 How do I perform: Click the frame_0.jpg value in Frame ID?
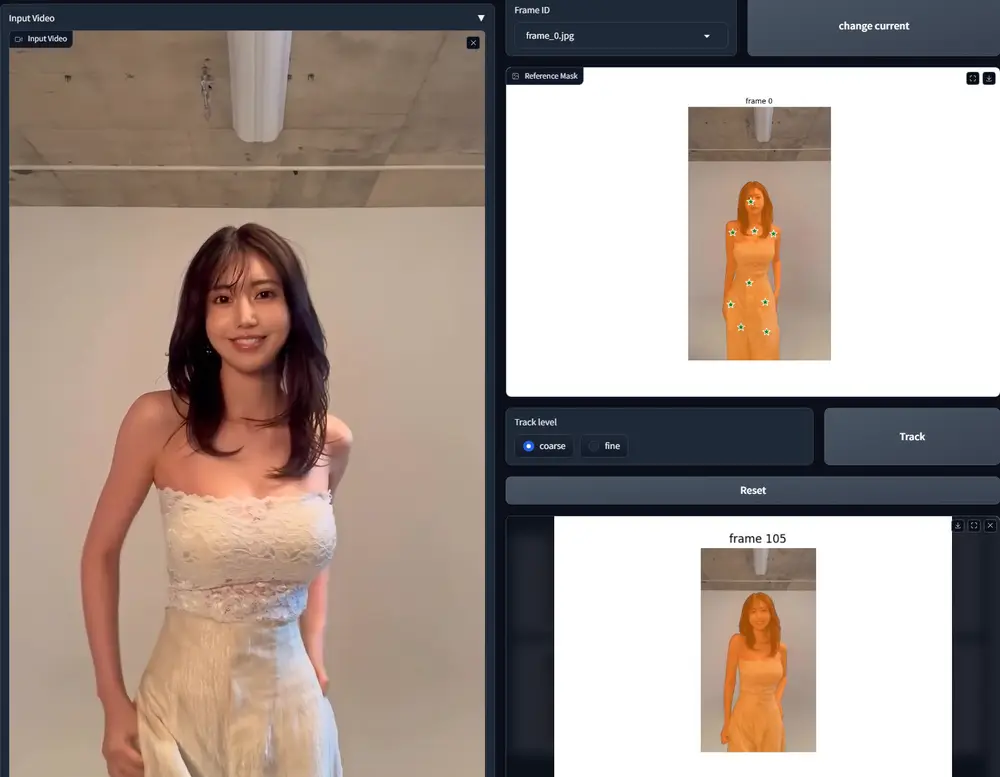550,36
